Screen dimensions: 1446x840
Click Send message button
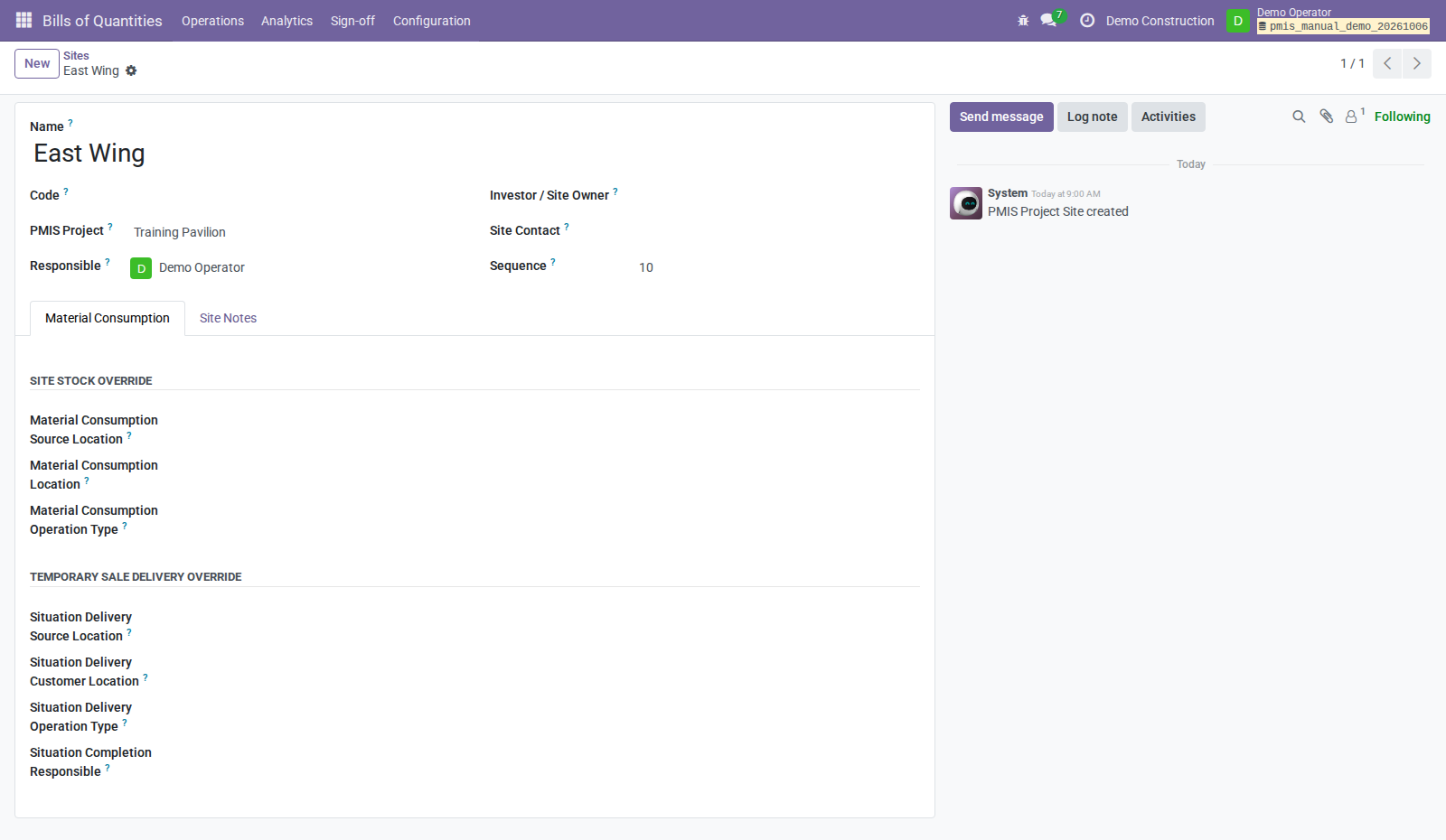point(1001,117)
